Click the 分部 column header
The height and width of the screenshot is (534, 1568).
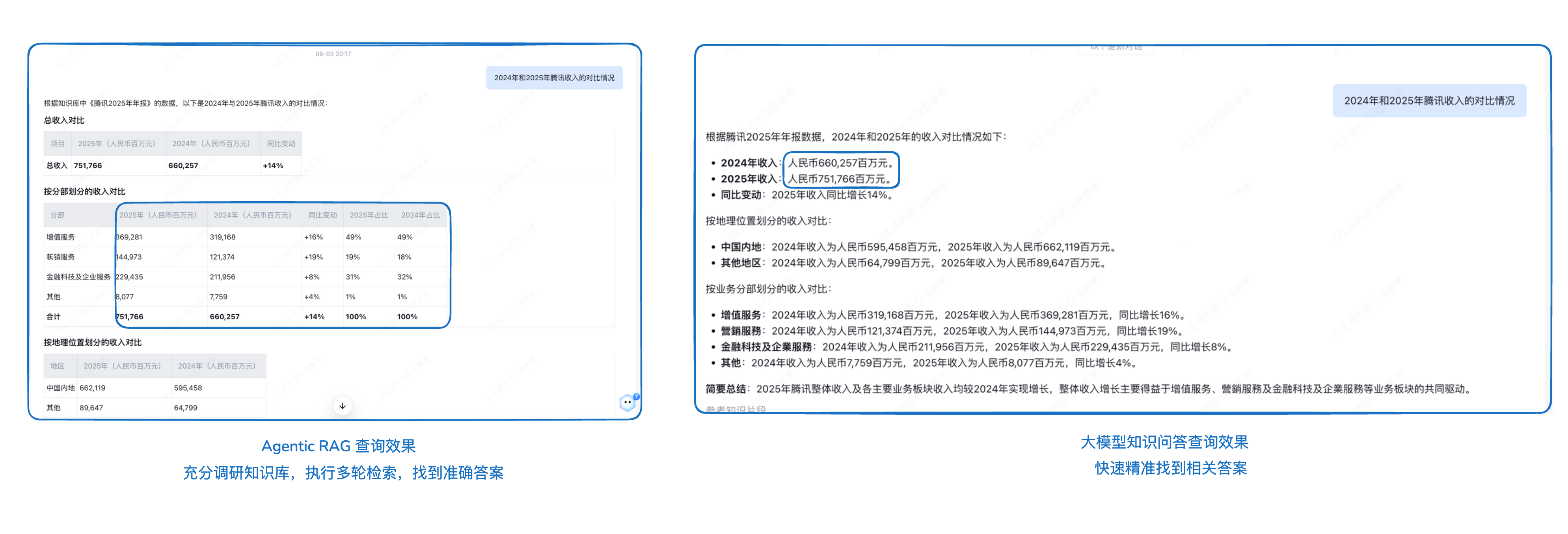[x=57, y=215]
